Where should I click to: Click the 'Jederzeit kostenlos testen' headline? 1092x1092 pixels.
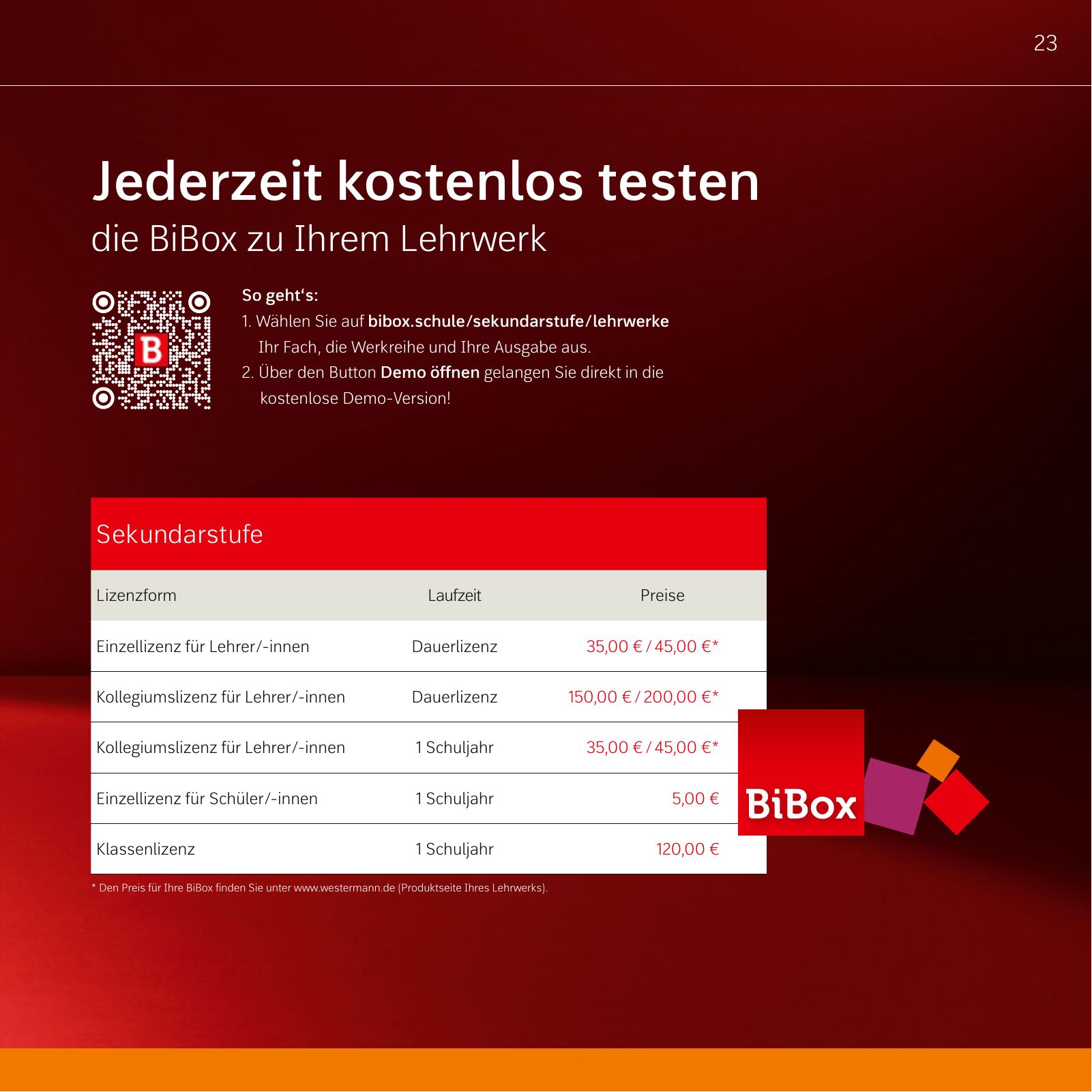[426, 181]
